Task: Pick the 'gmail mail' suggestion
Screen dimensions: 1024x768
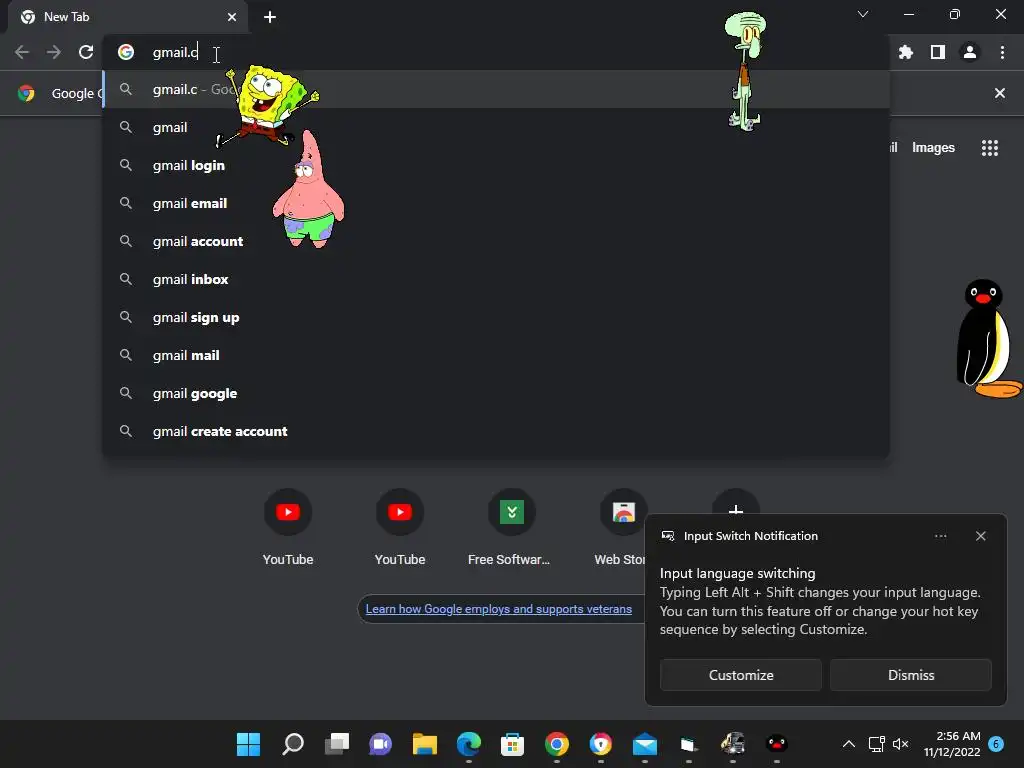Action: tap(496, 355)
